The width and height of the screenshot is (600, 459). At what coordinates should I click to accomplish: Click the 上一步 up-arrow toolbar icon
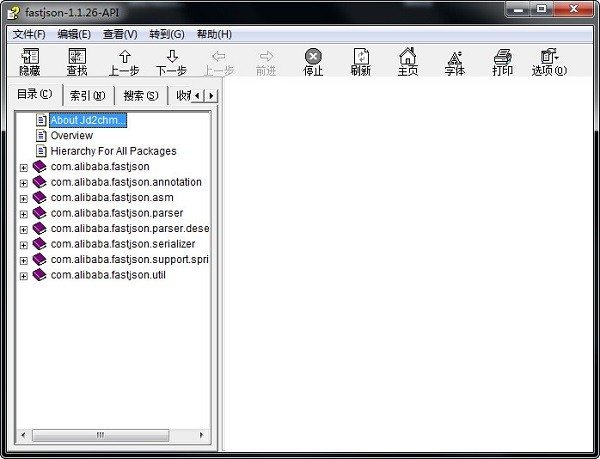(124, 57)
